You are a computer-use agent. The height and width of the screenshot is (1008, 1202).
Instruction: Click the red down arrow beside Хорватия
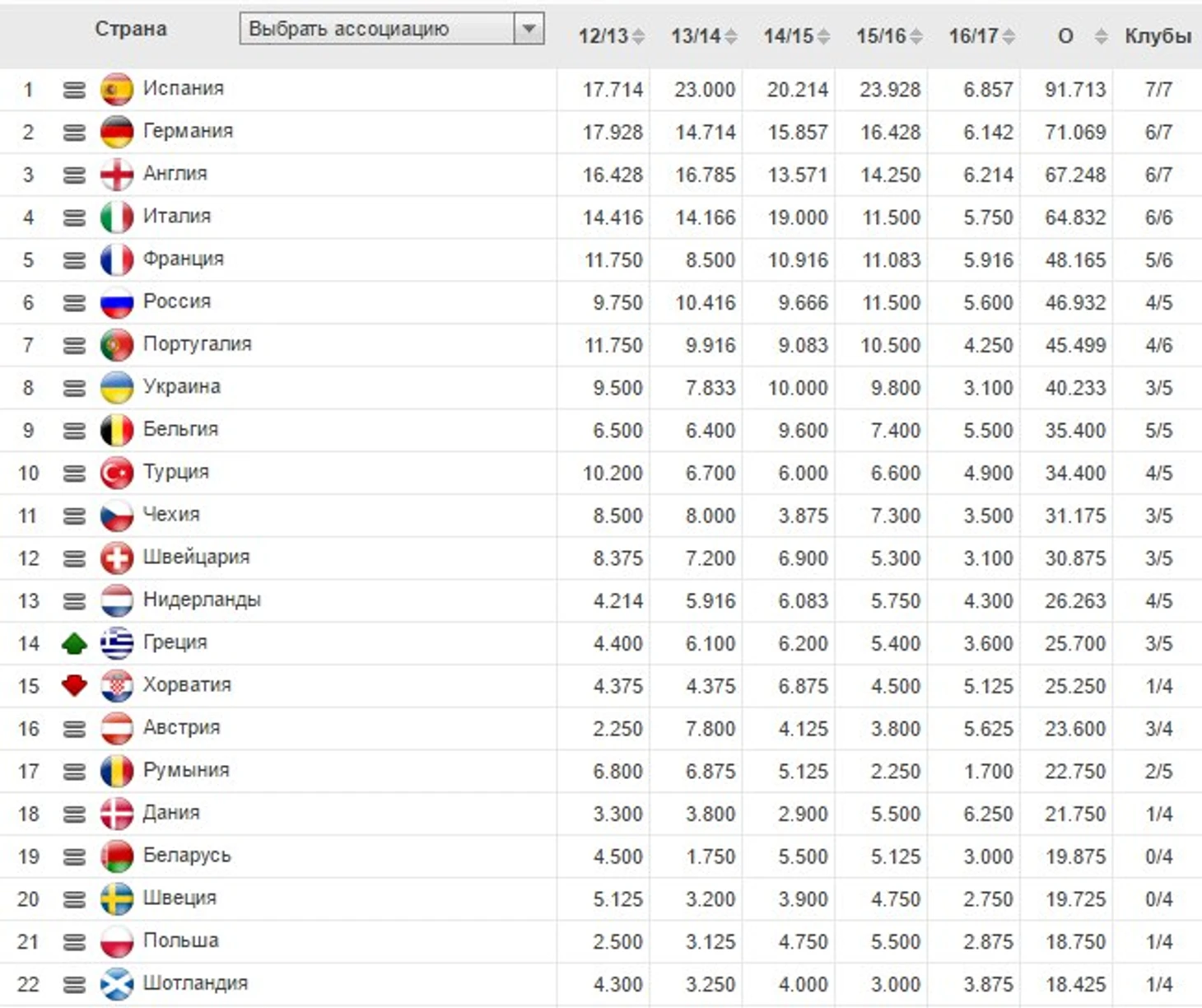[74, 685]
